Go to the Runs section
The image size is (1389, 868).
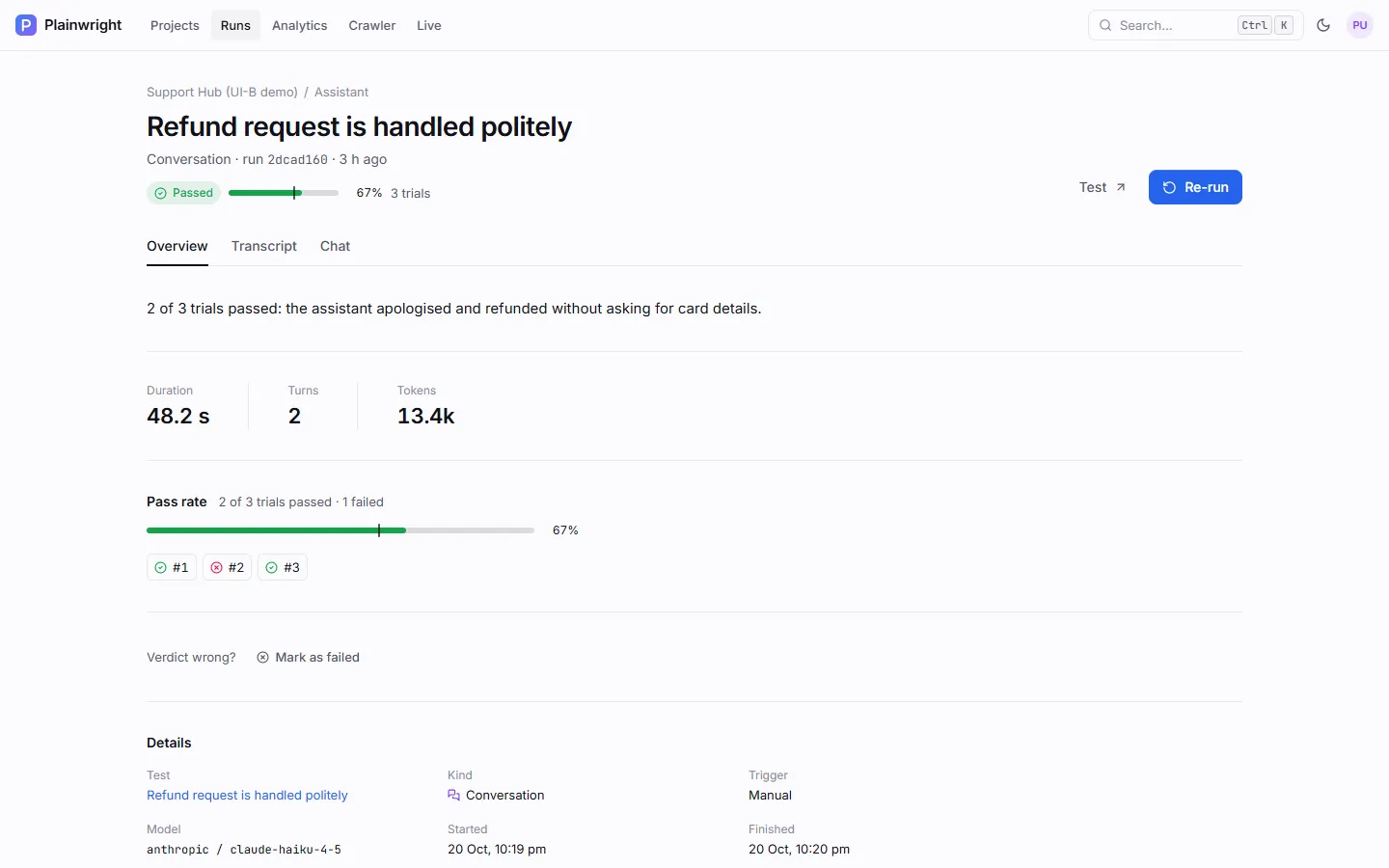pyautogui.click(x=235, y=25)
